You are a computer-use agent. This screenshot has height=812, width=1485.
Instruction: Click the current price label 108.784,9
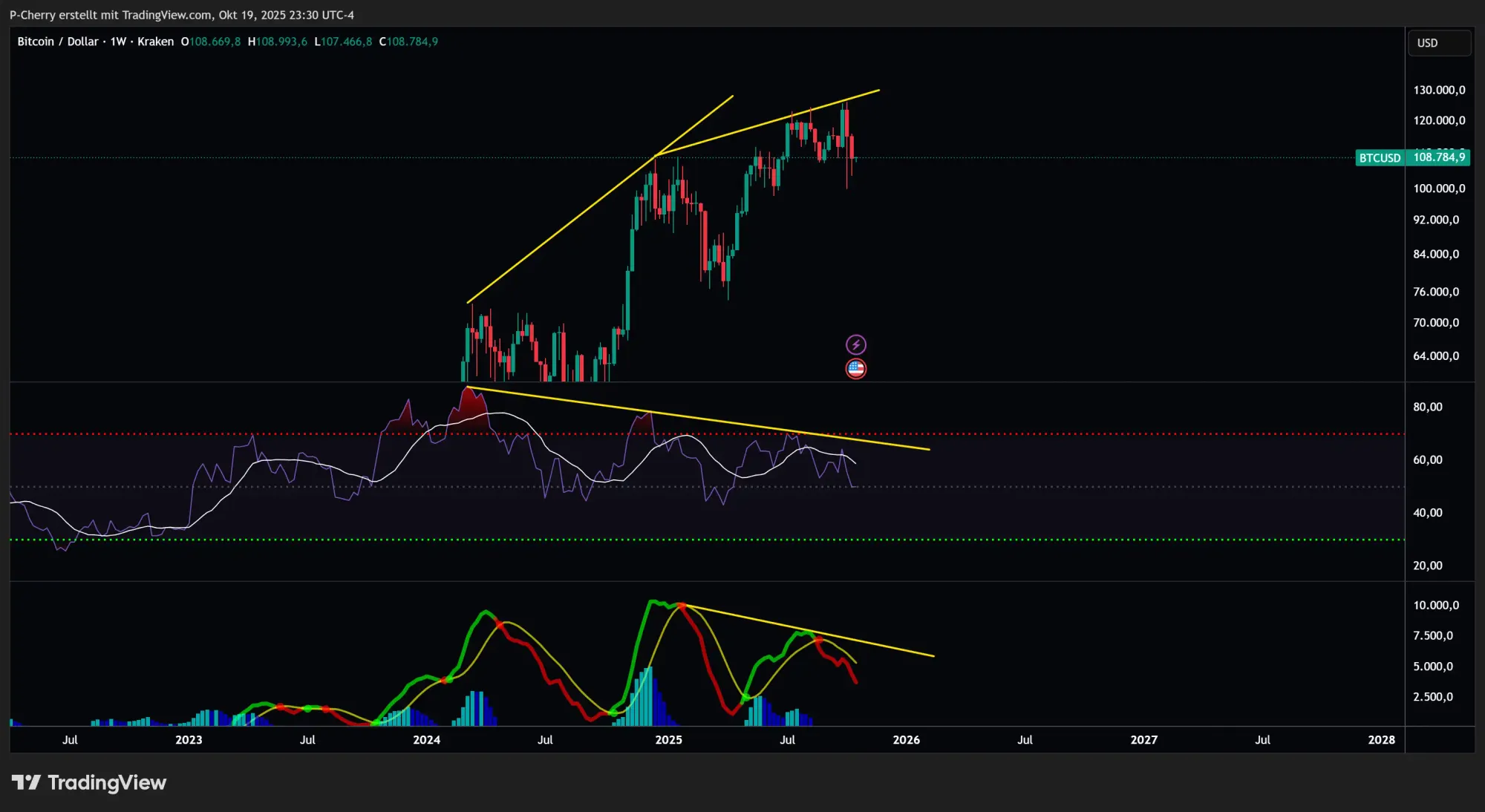pyautogui.click(x=1439, y=157)
